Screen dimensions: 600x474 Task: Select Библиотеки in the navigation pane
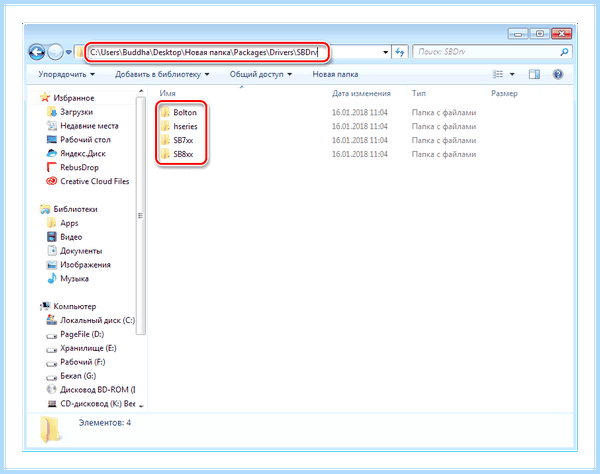pos(75,209)
